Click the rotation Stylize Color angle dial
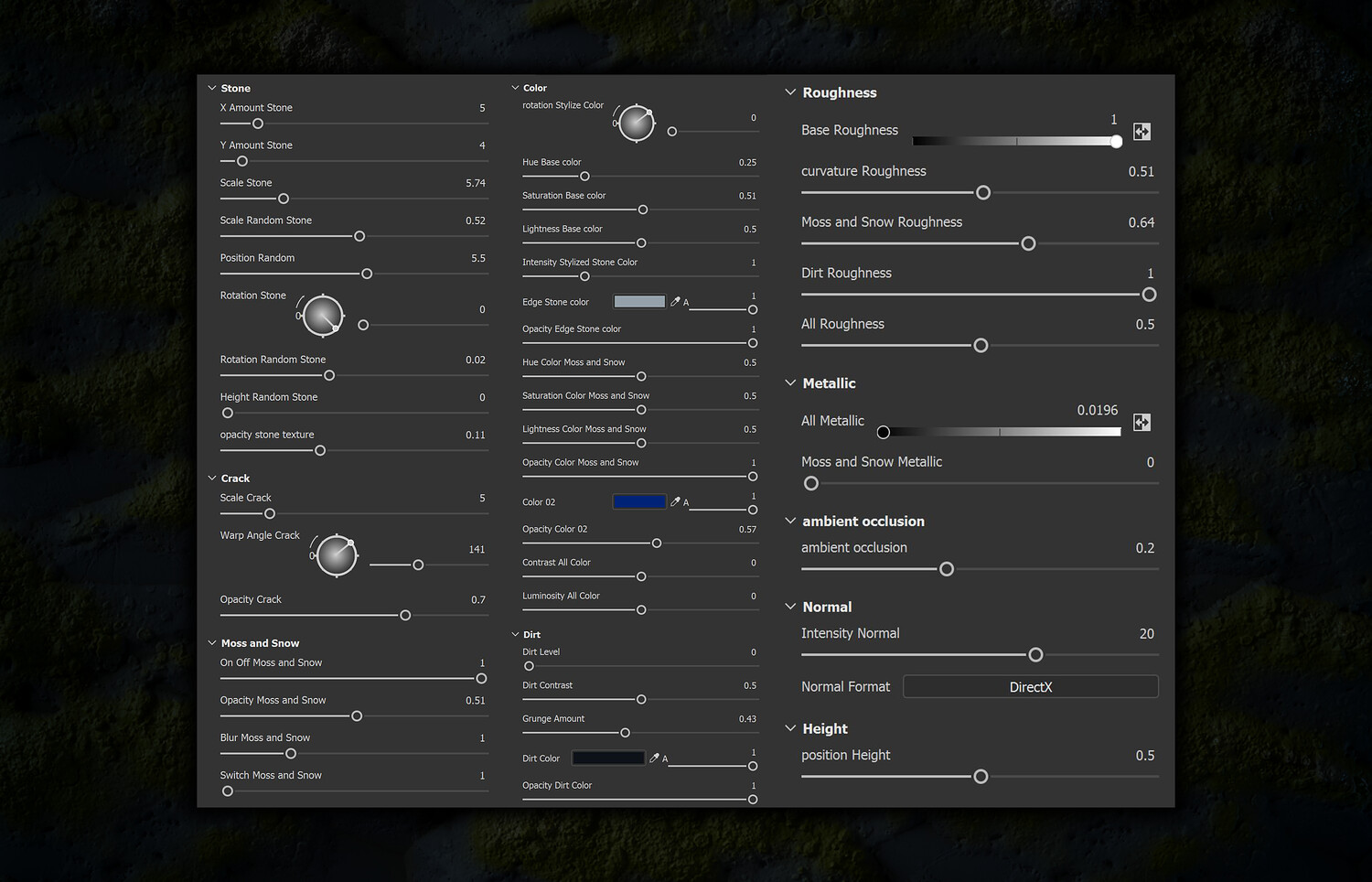 pyautogui.click(x=637, y=124)
